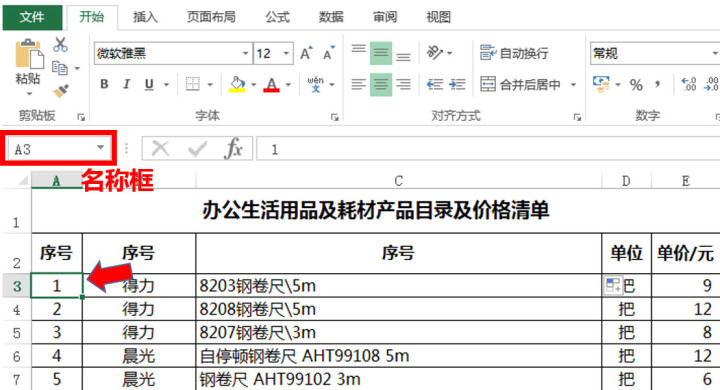Image resolution: width=720 pixels, height=390 pixels.
Task: Click the name box showing A3
Action: tap(58, 149)
